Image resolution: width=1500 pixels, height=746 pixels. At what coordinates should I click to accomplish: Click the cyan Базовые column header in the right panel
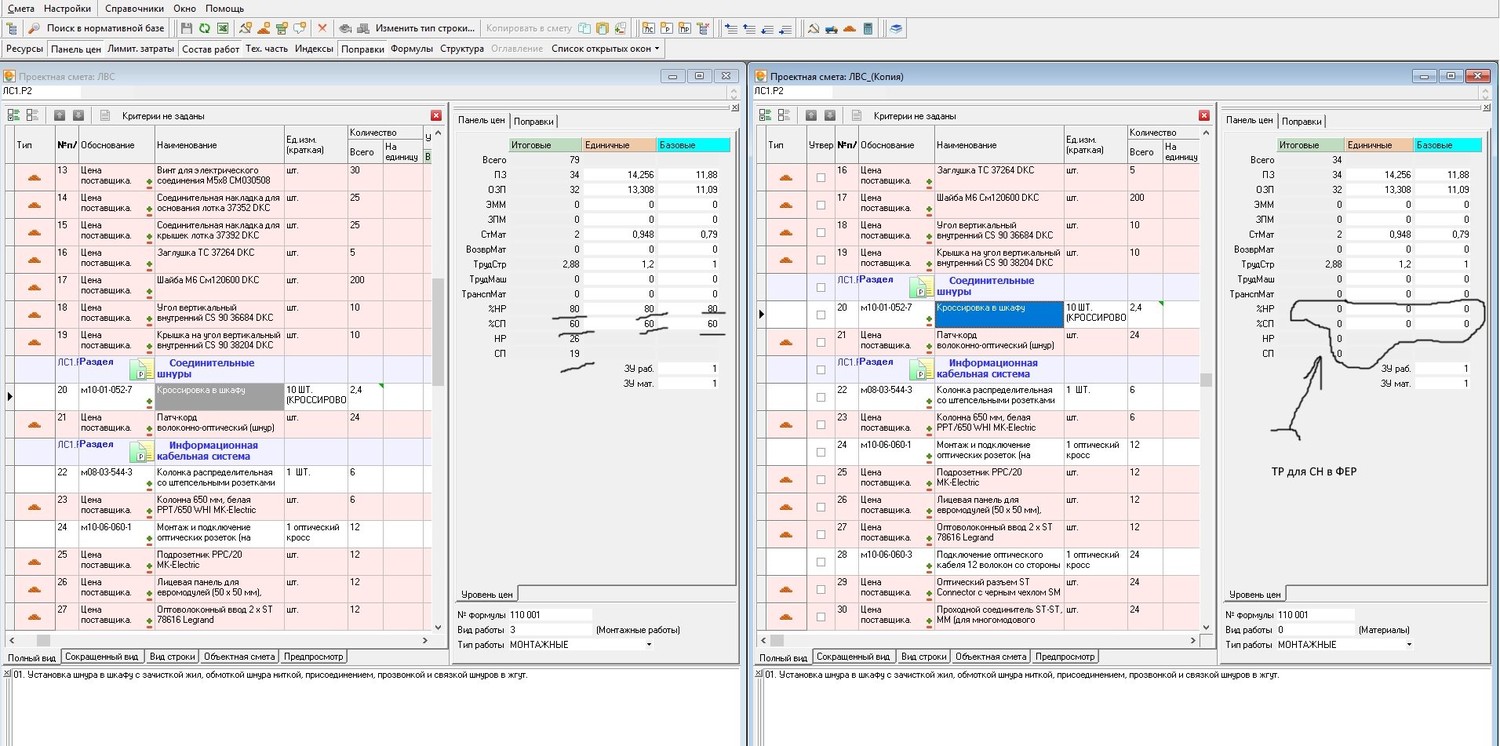tap(1447, 145)
